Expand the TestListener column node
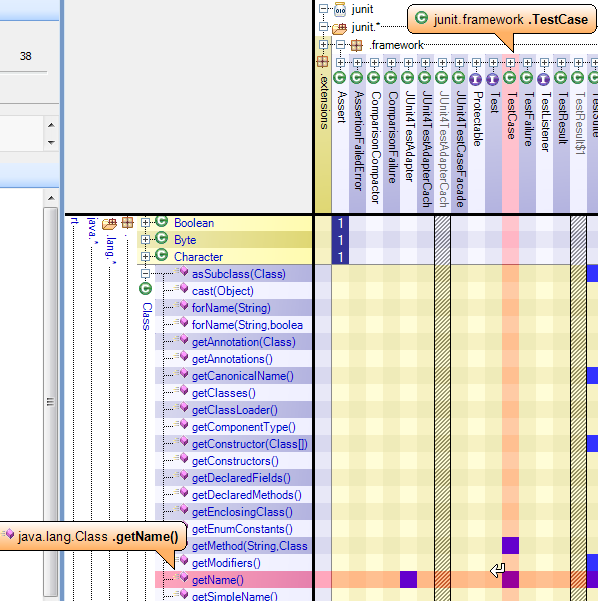598x601 pixels. tap(544, 62)
